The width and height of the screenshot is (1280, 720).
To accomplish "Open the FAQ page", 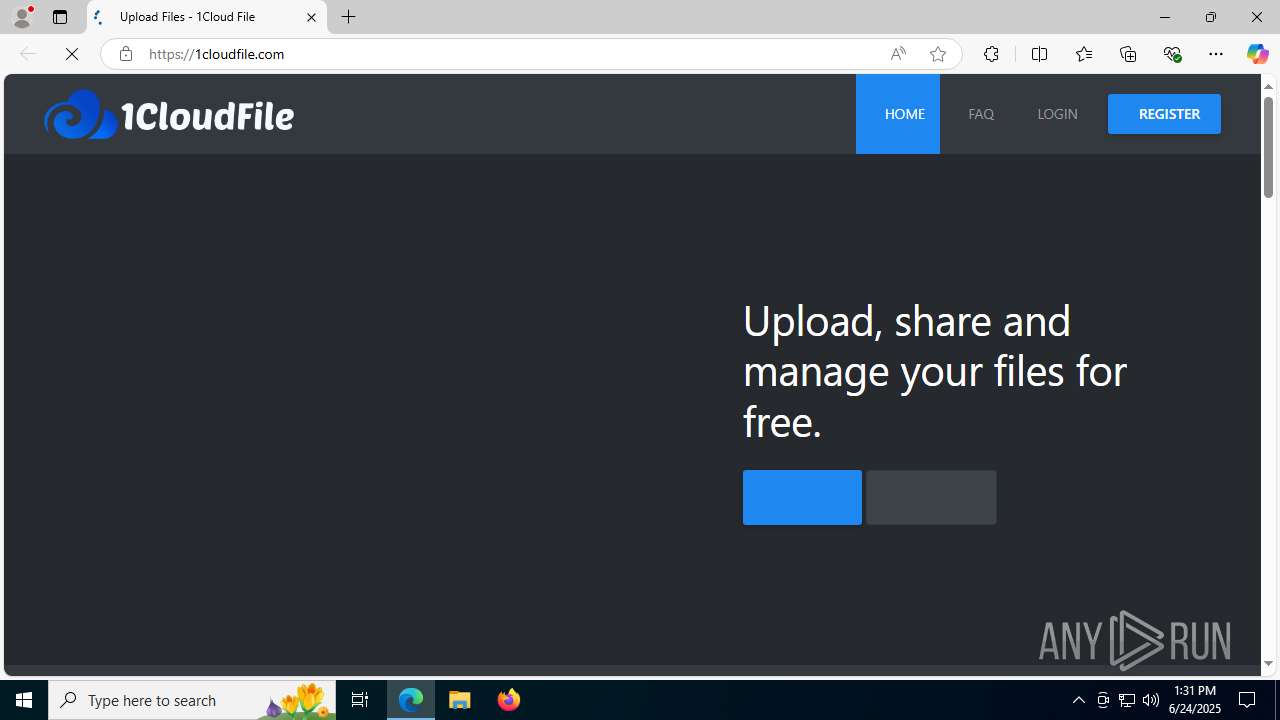I will (981, 114).
